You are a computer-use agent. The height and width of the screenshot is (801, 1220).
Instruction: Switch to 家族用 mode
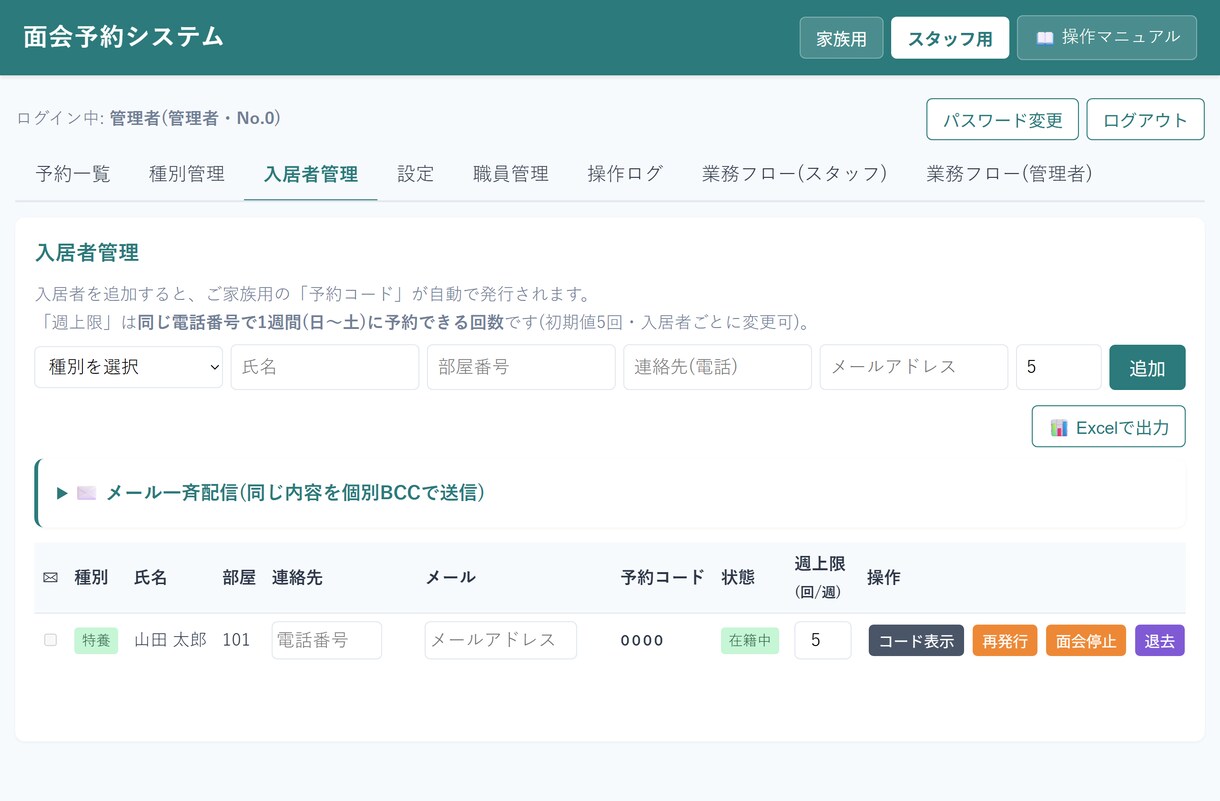coord(841,38)
